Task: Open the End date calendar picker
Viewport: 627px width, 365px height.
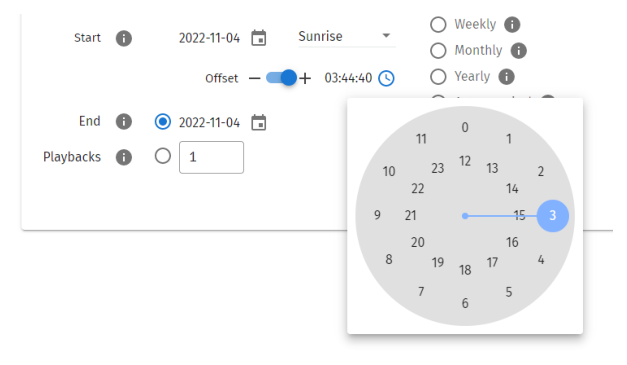Action: coord(259,122)
